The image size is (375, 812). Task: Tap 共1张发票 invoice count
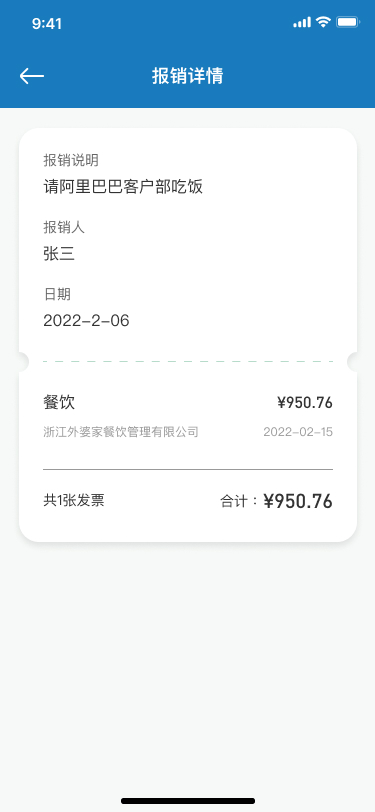click(74, 500)
